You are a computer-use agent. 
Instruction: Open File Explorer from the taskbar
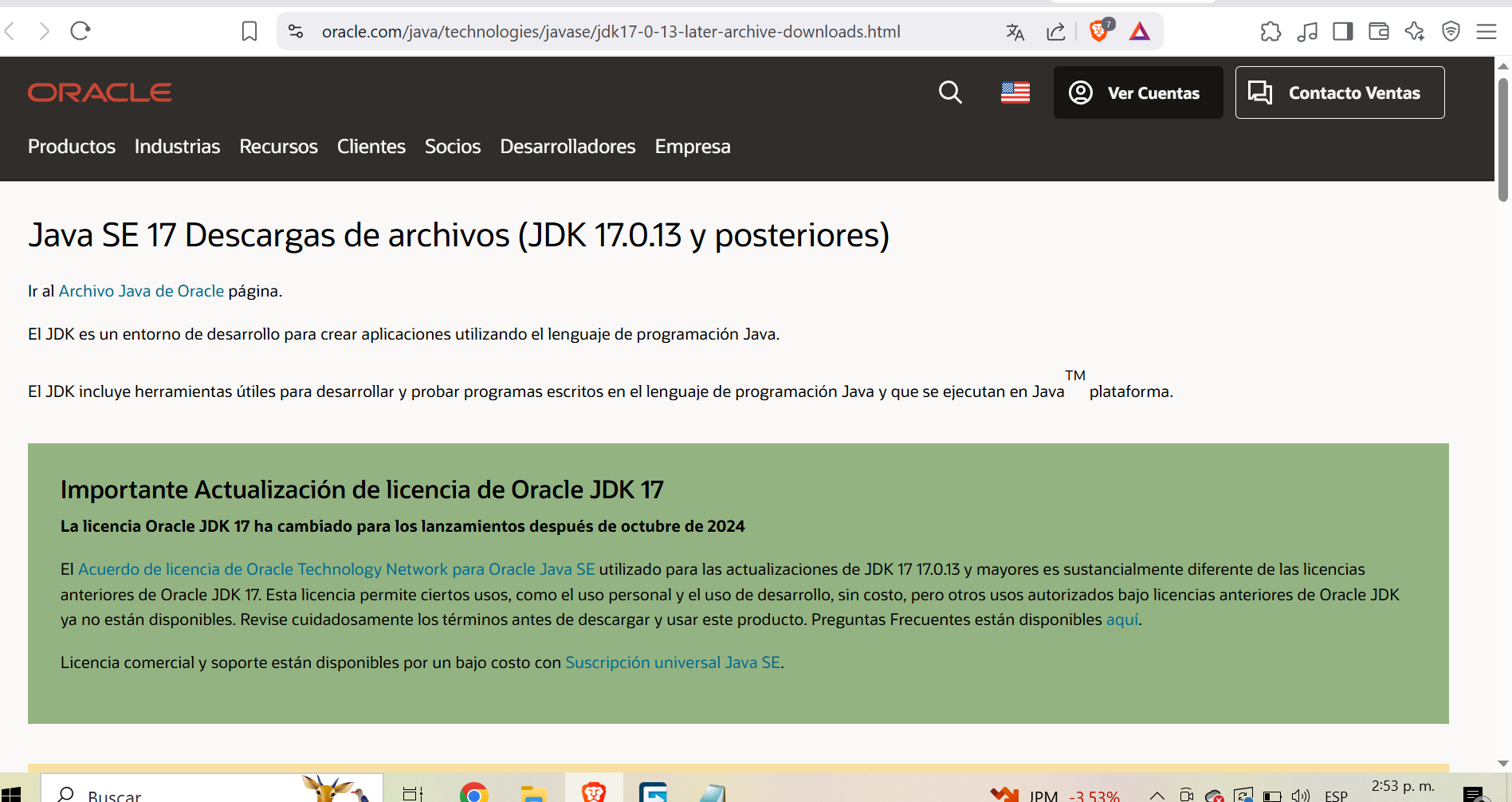(x=533, y=793)
